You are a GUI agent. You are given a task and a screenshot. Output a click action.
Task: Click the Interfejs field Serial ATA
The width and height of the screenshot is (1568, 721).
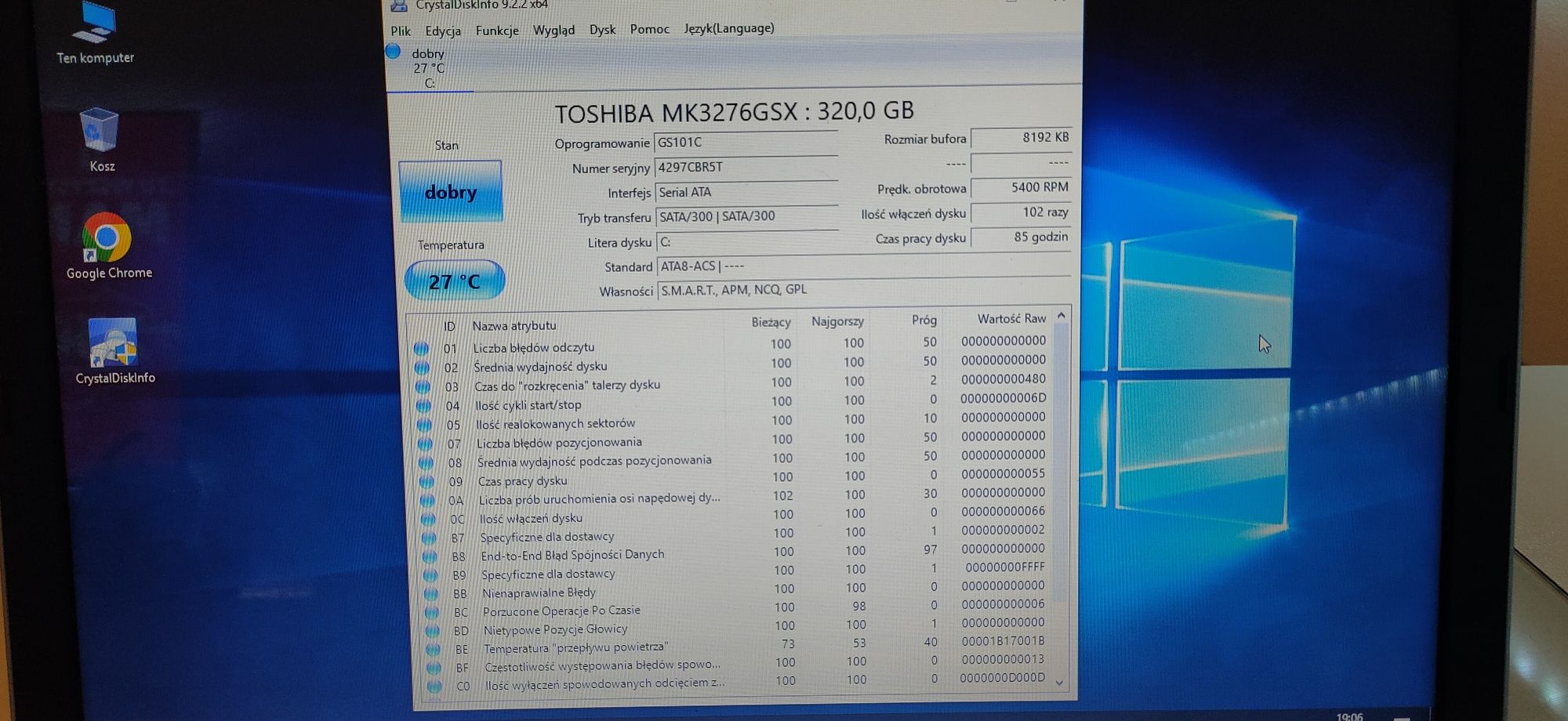[746, 192]
